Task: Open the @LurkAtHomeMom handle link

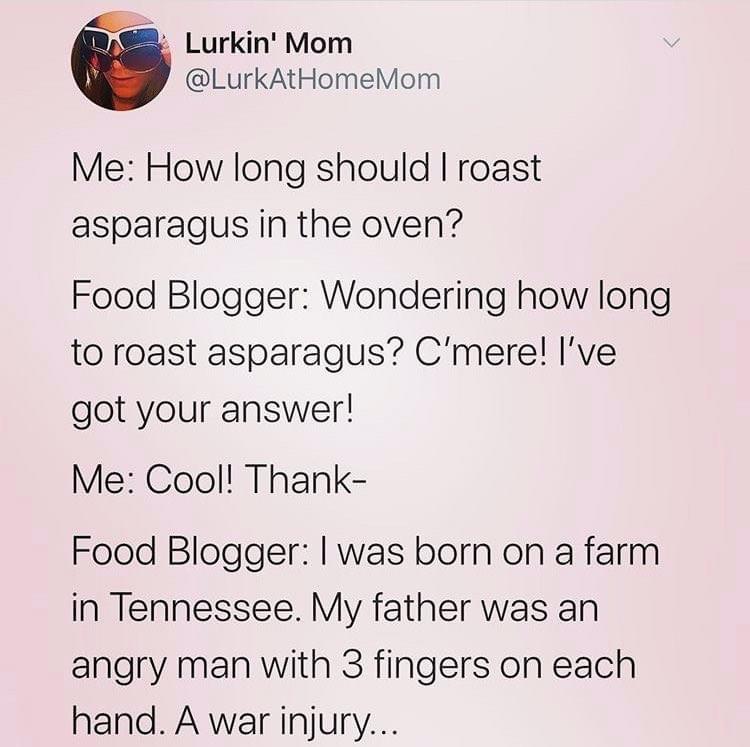Action: pos(312,79)
